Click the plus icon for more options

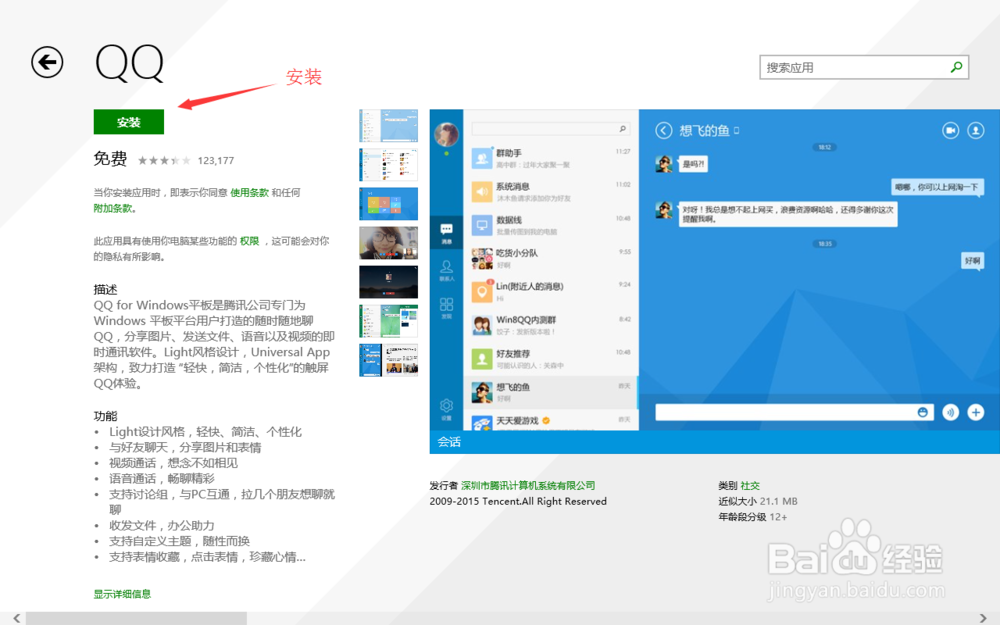[976, 413]
